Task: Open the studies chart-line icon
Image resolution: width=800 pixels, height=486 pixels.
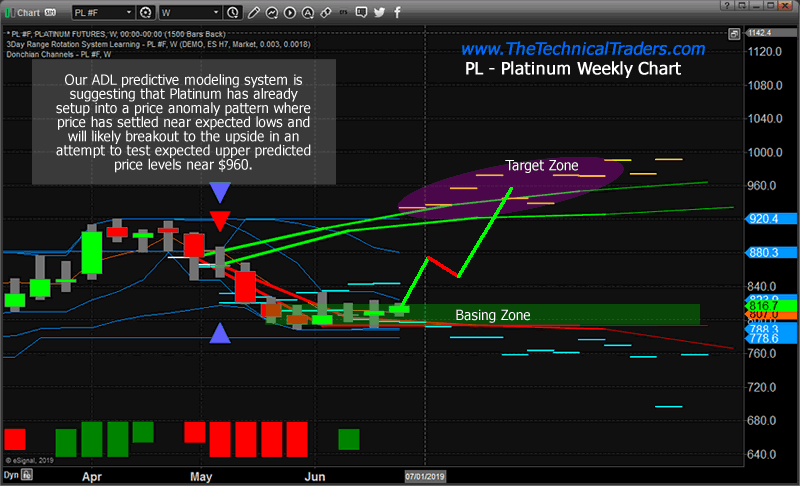Action: [x=271, y=13]
